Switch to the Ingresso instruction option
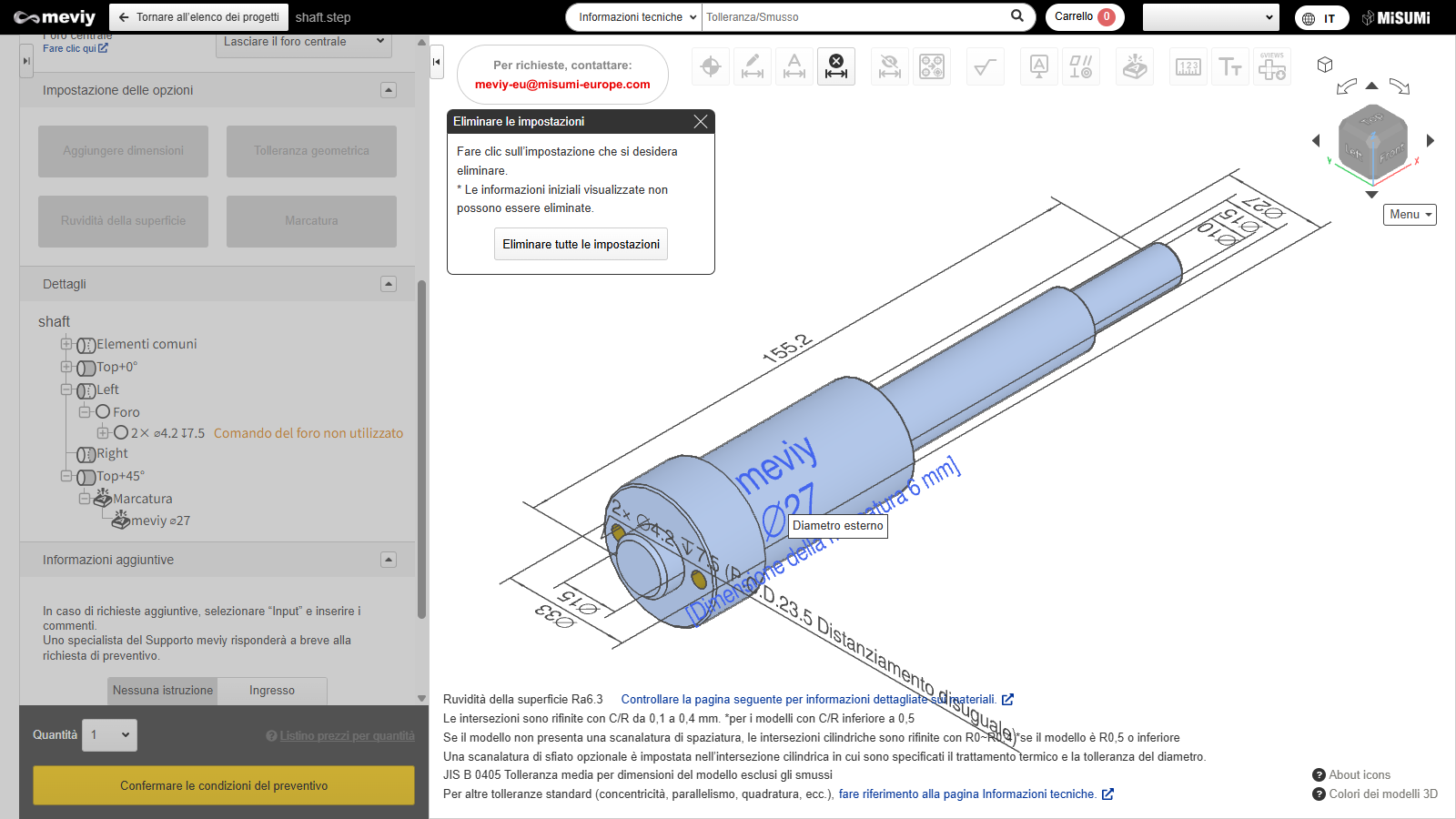1456x819 pixels. tap(272, 691)
